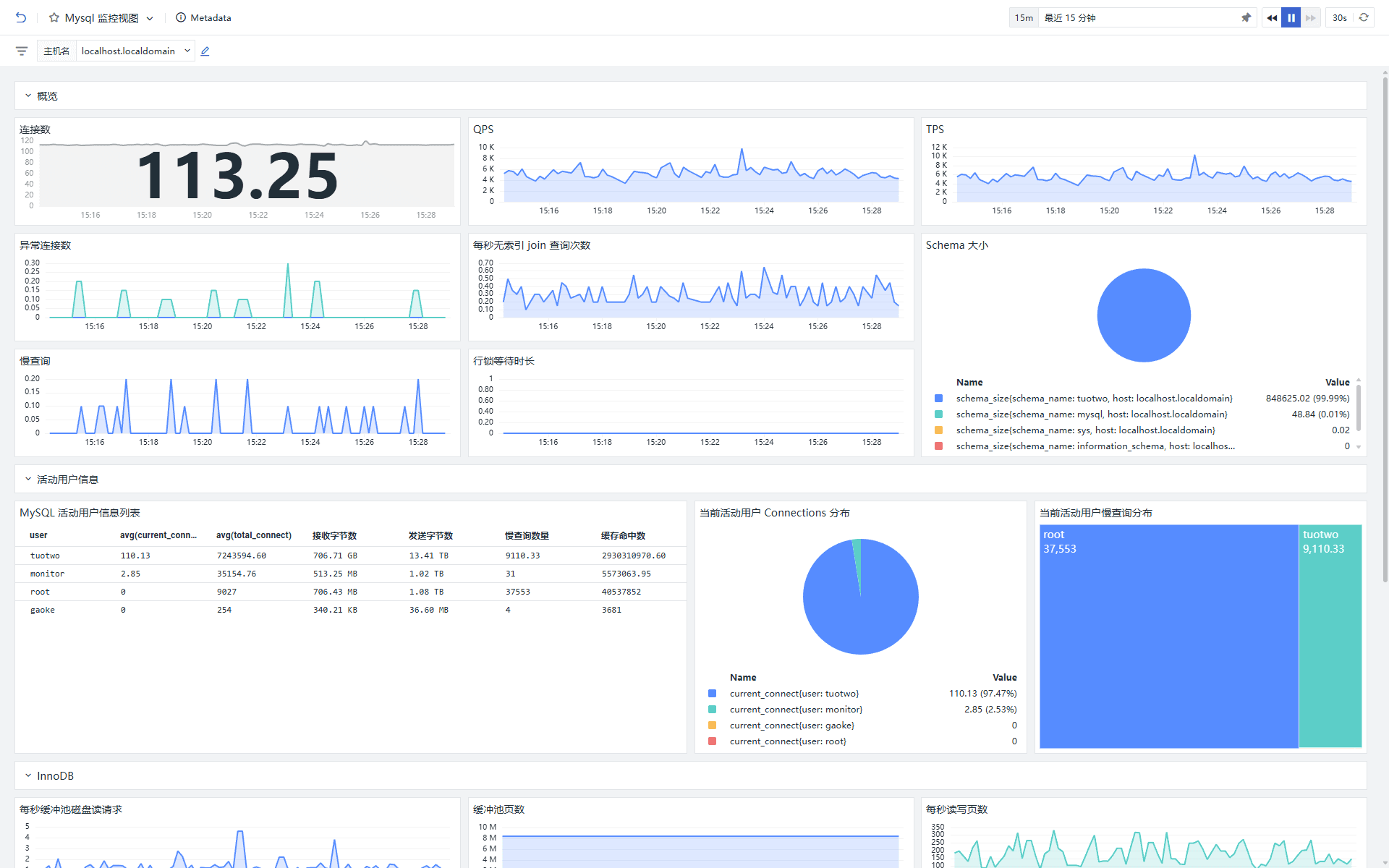Click the filter icon beside 主机名
This screenshot has width=1389, height=868.
22,51
